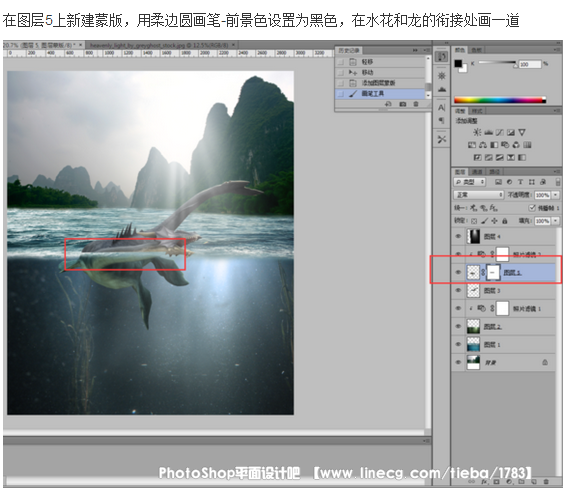Switch to the 路径 paths tab
This screenshot has height=490, width=582.
click(x=494, y=172)
